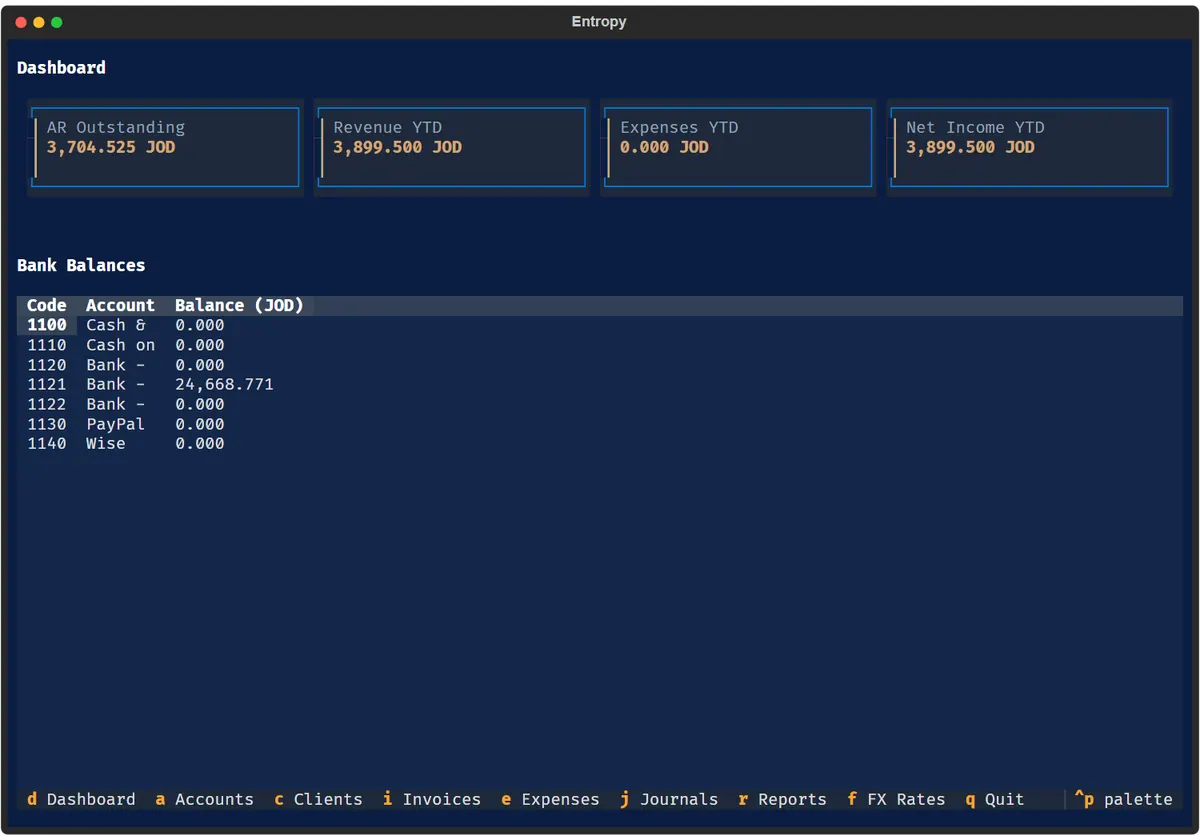Switch to Expenses in the footer

coord(550,799)
